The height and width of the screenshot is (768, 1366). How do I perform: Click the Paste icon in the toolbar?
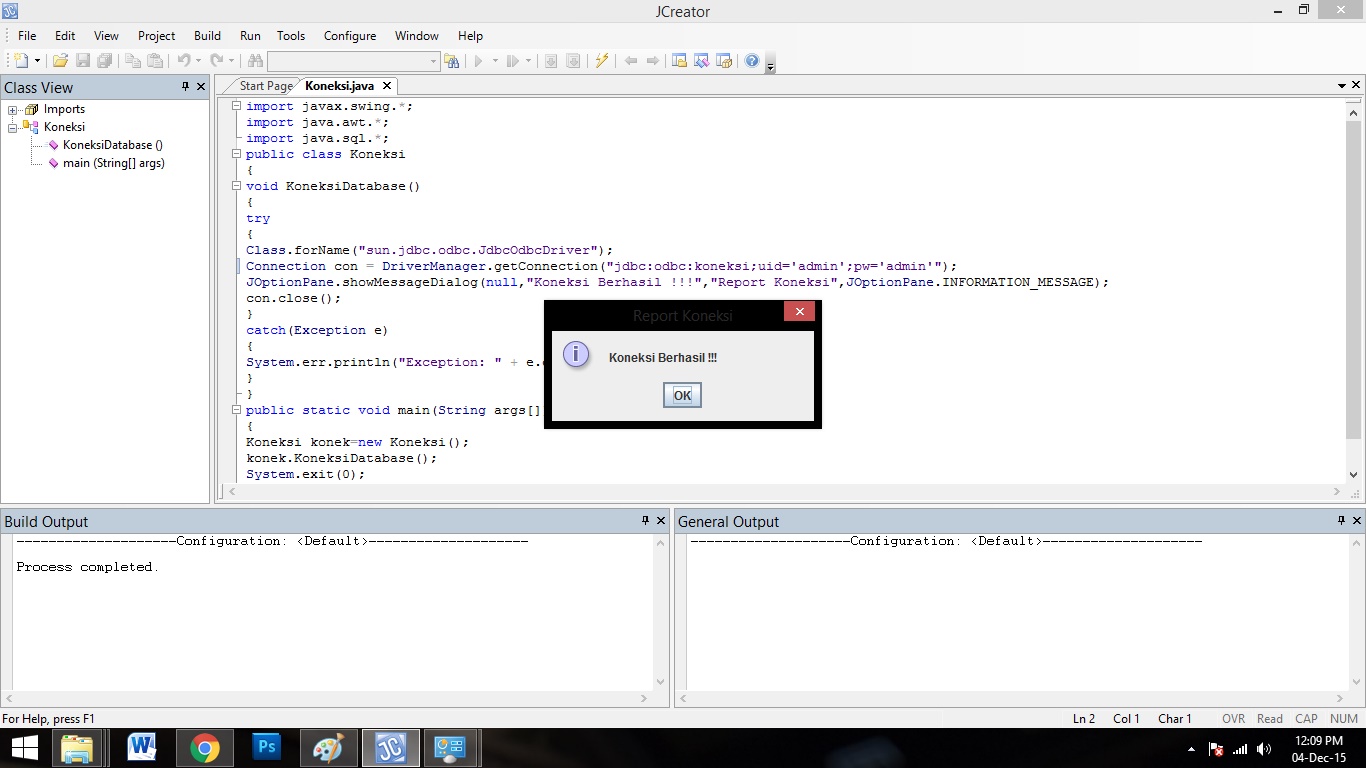point(157,61)
